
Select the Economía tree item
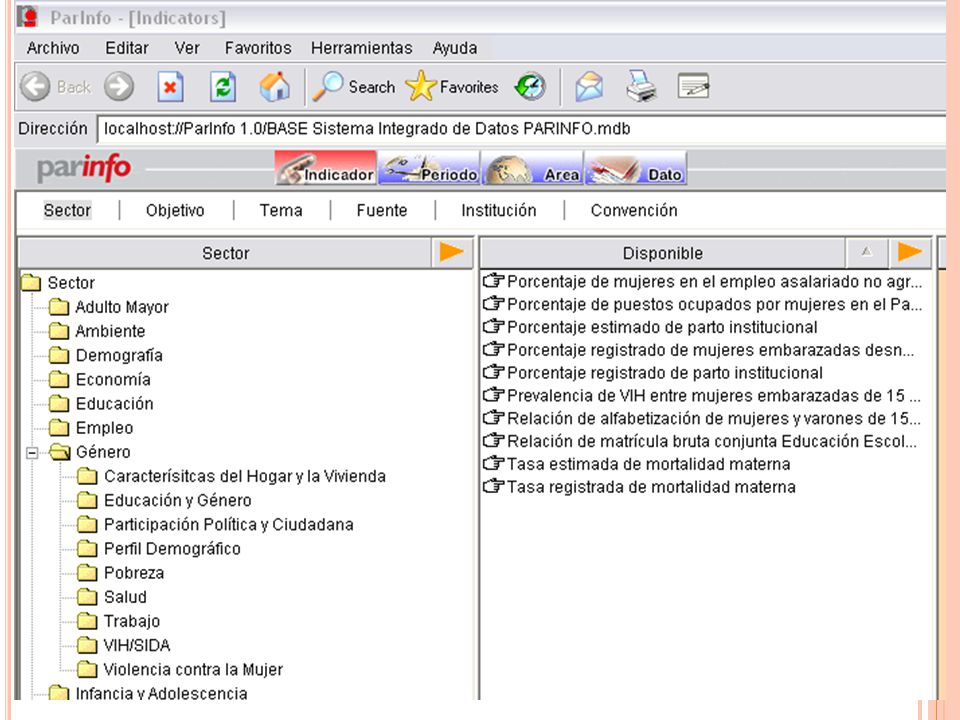113,379
